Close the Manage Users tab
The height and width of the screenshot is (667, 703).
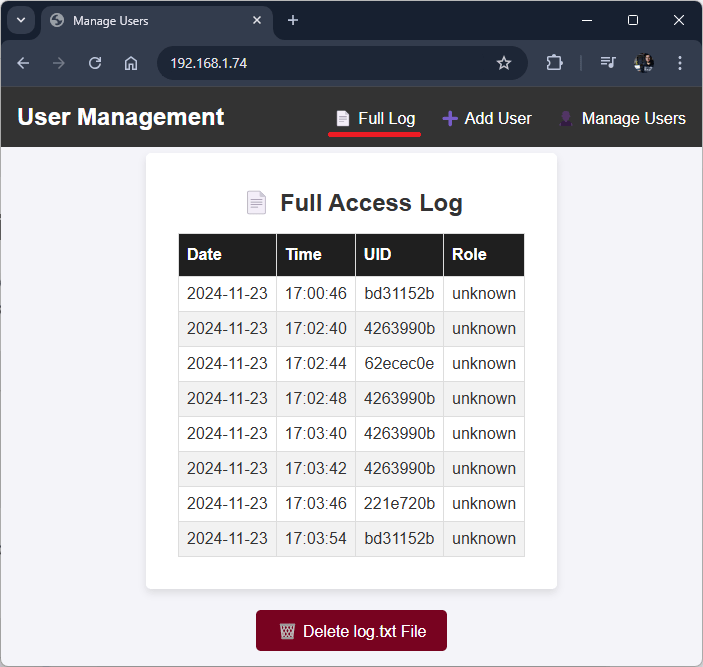257,20
